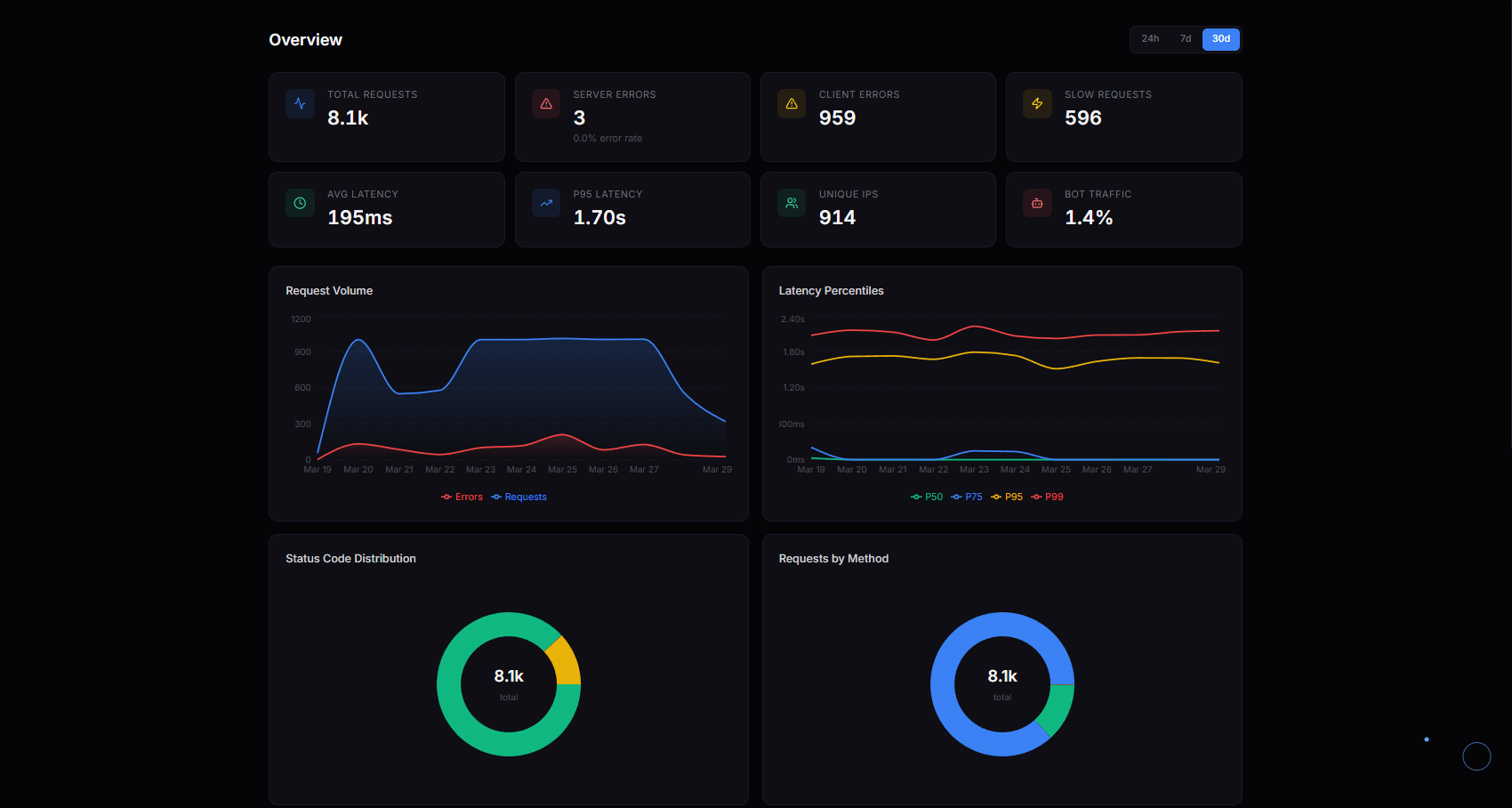Click the Request Volume chart title

pyautogui.click(x=329, y=291)
